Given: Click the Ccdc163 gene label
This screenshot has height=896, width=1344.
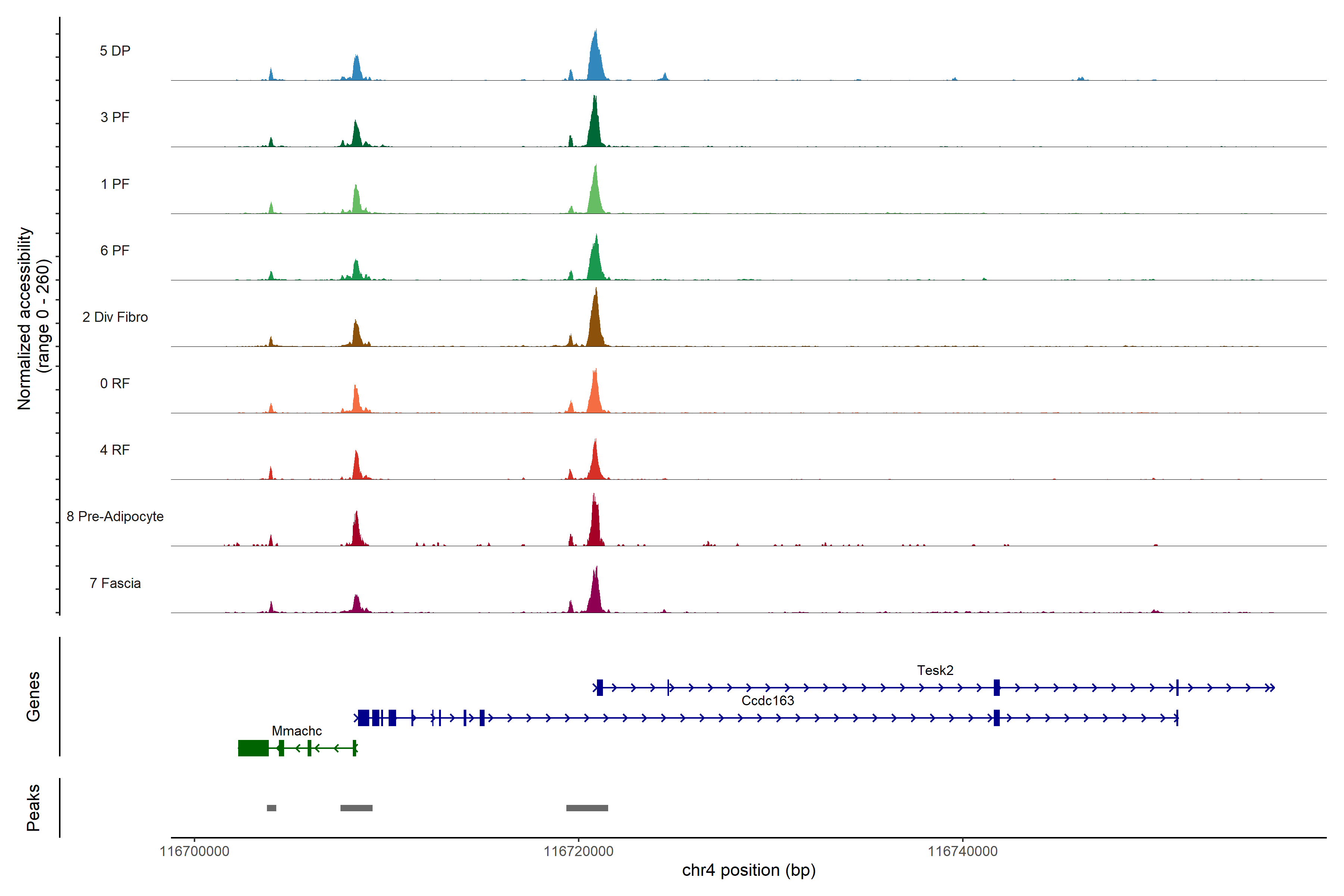Looking at the screenshot, I should (768, 701).
